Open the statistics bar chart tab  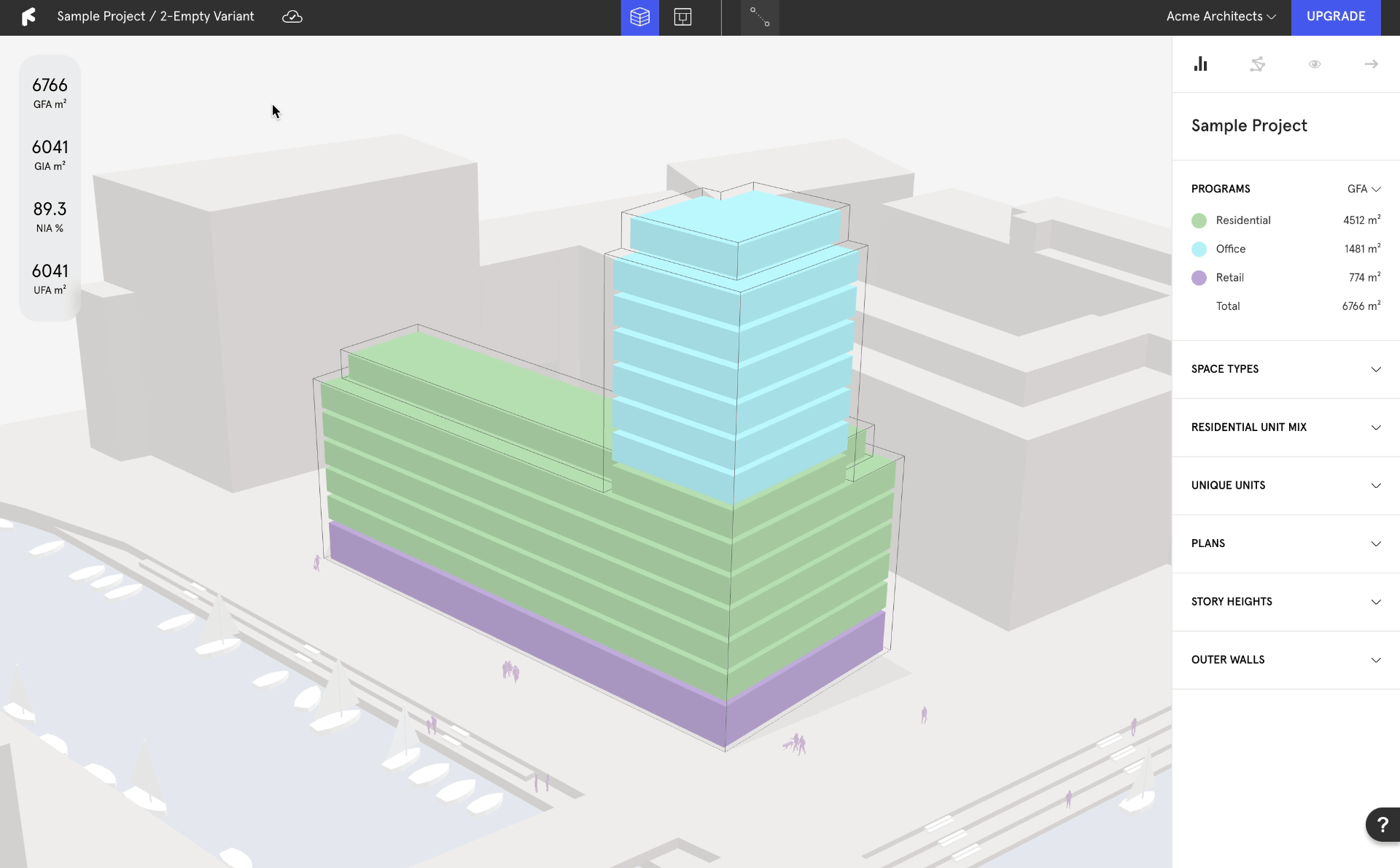point(1200,64)
